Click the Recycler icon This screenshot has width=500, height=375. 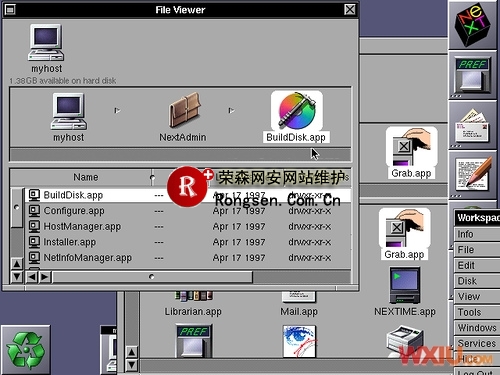pos(26,350)
